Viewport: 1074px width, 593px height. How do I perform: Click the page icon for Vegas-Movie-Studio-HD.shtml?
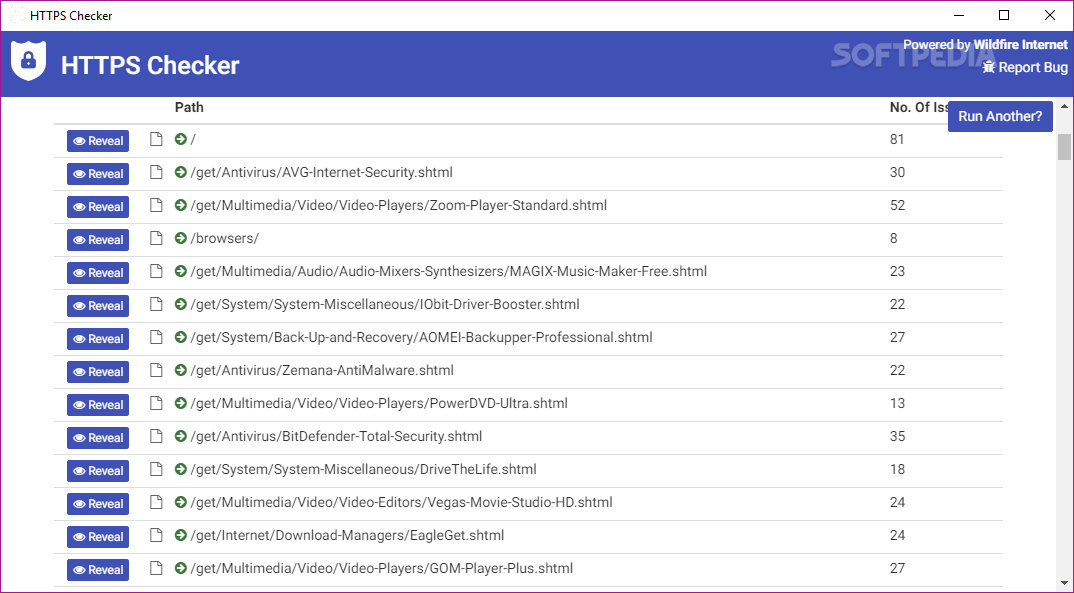pos(156,501)
